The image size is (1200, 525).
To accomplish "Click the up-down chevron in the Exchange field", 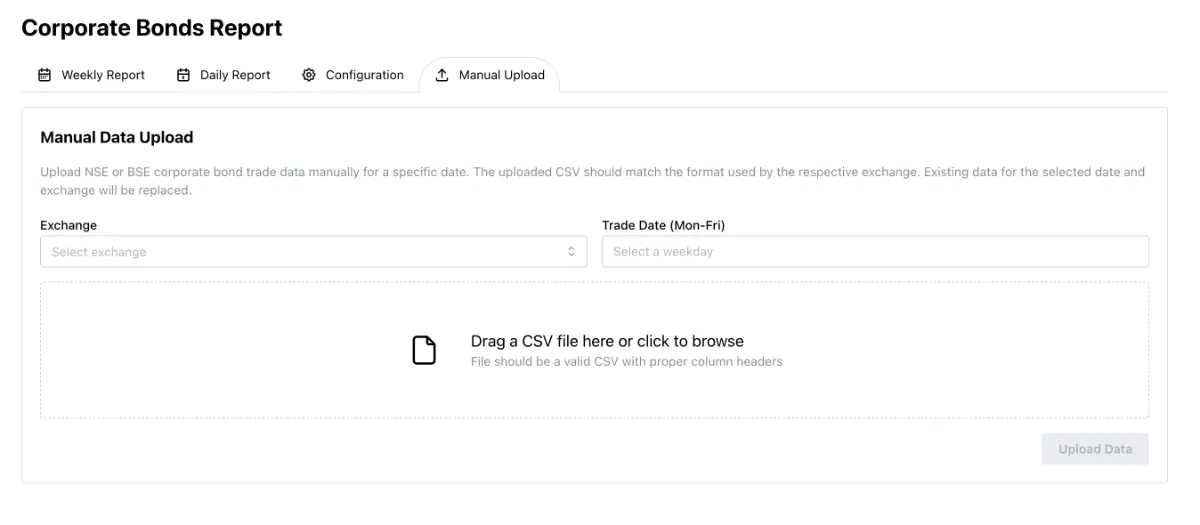I will (571, 252).
